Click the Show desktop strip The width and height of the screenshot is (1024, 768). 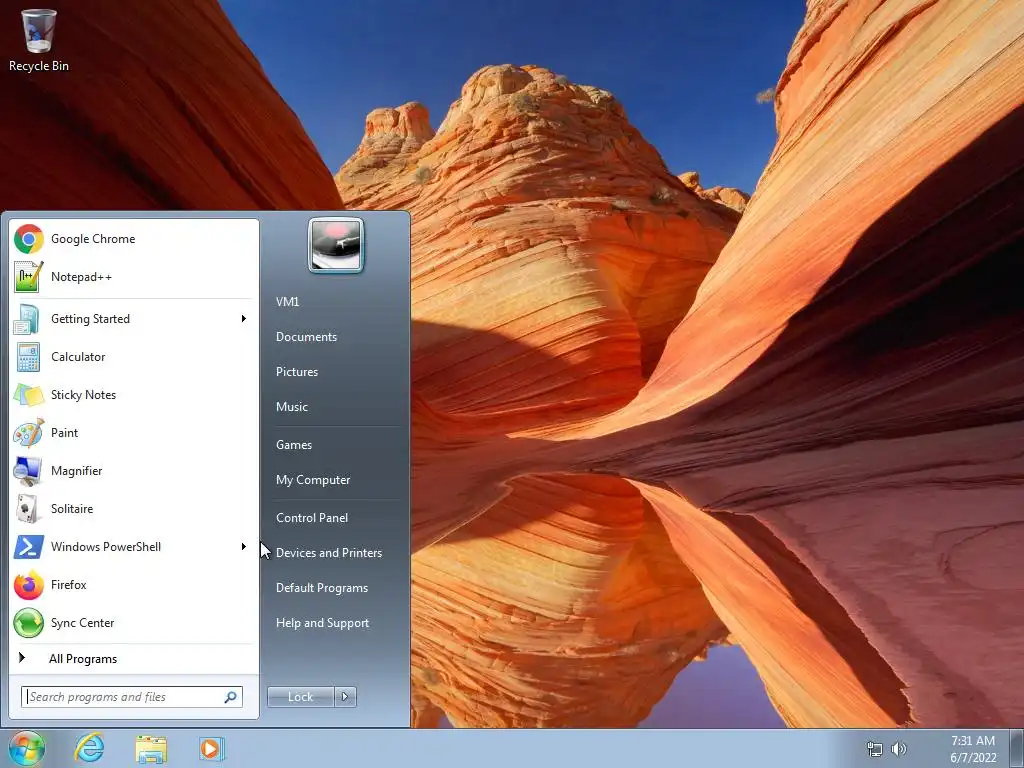tap(1017, 748)
